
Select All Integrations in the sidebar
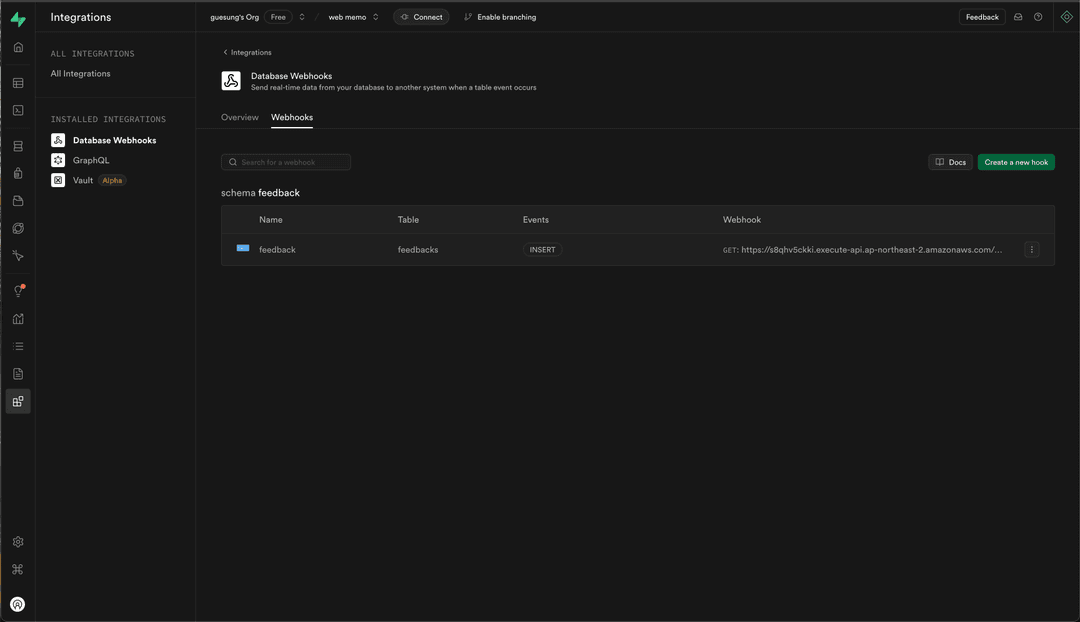coord(80,74)
